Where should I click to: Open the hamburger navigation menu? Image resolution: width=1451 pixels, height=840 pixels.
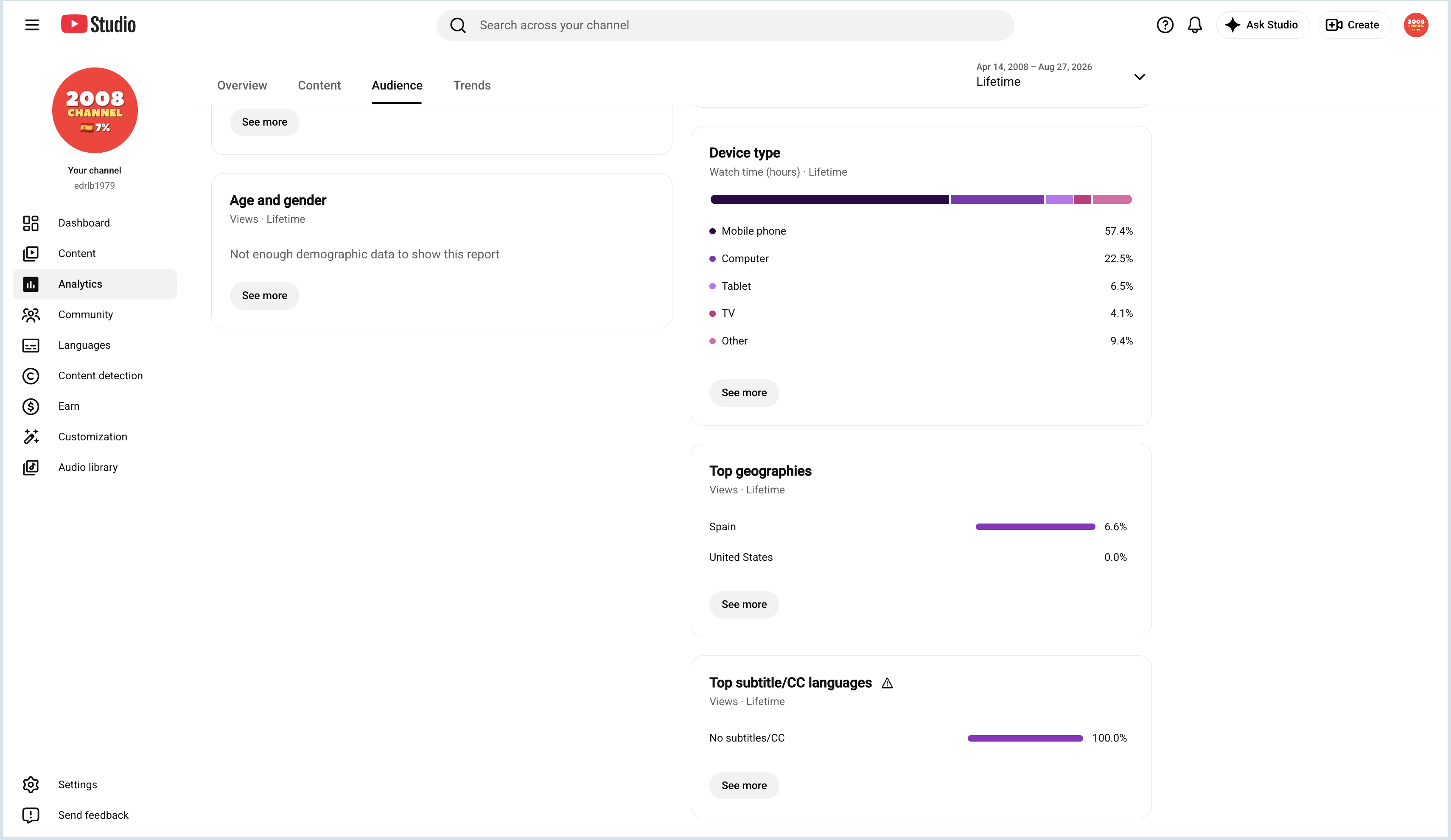click(32, 25)
